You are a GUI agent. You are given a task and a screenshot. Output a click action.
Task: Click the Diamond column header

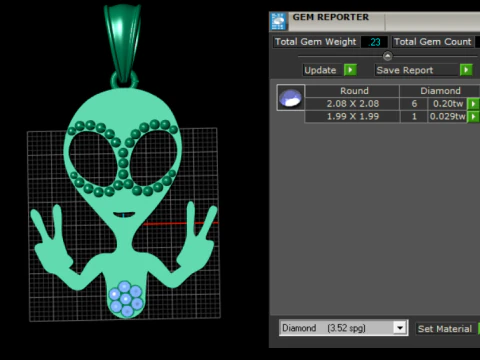(x=440, y=91)
